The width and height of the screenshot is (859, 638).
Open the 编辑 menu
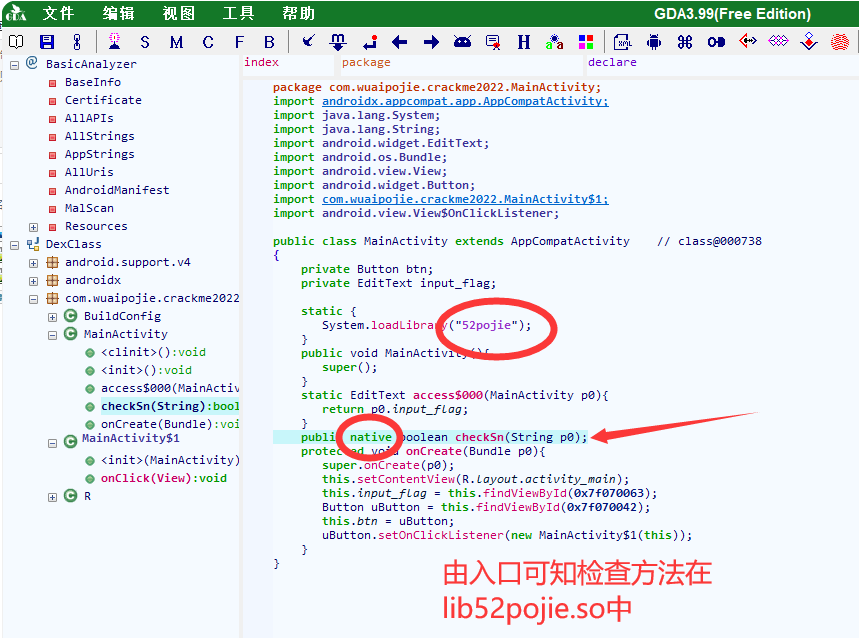(x=118, y=13)
